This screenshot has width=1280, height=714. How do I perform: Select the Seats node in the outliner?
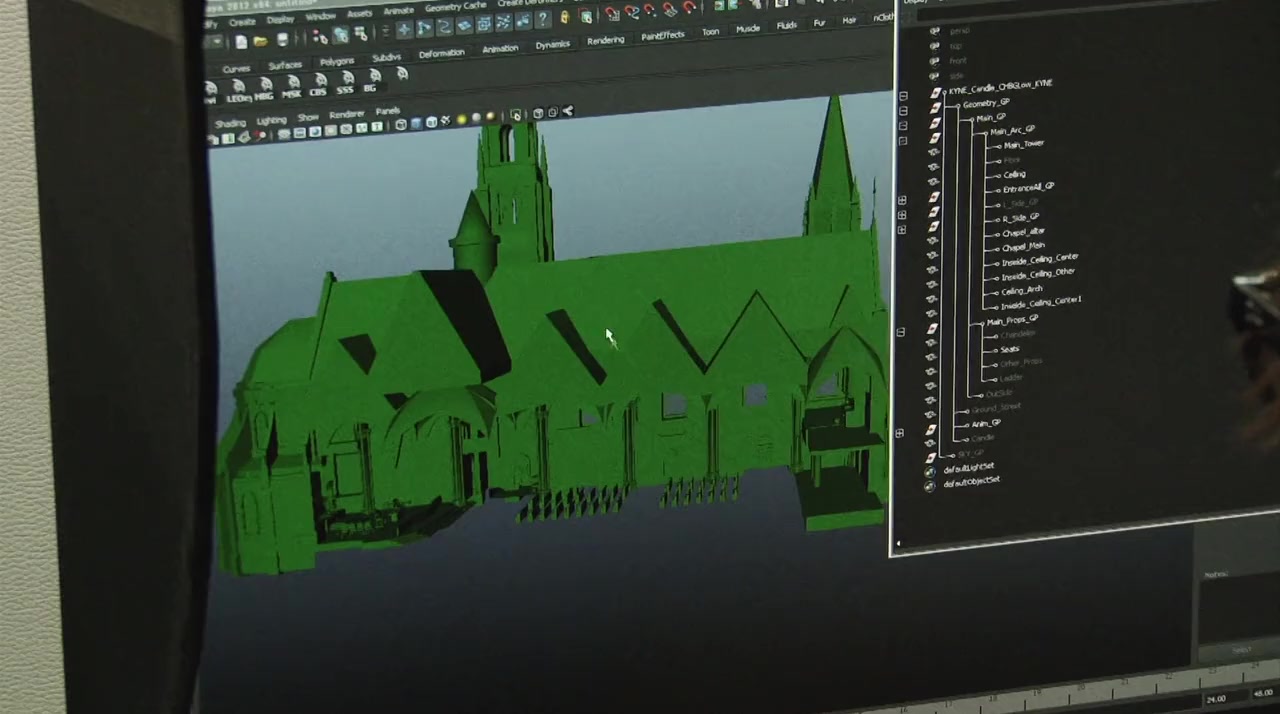point(1009,349)
